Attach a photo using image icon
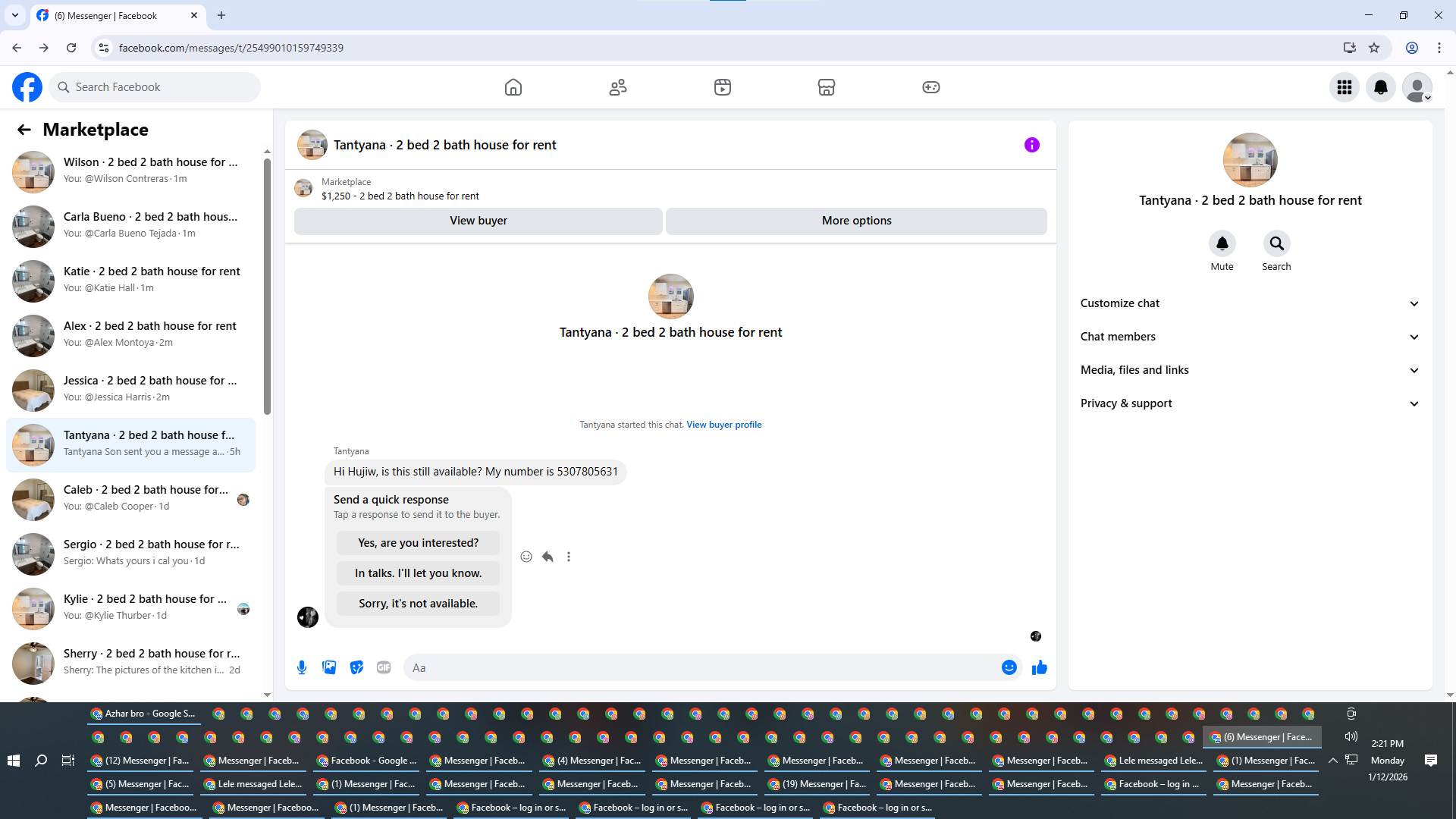 coord(329,667)
